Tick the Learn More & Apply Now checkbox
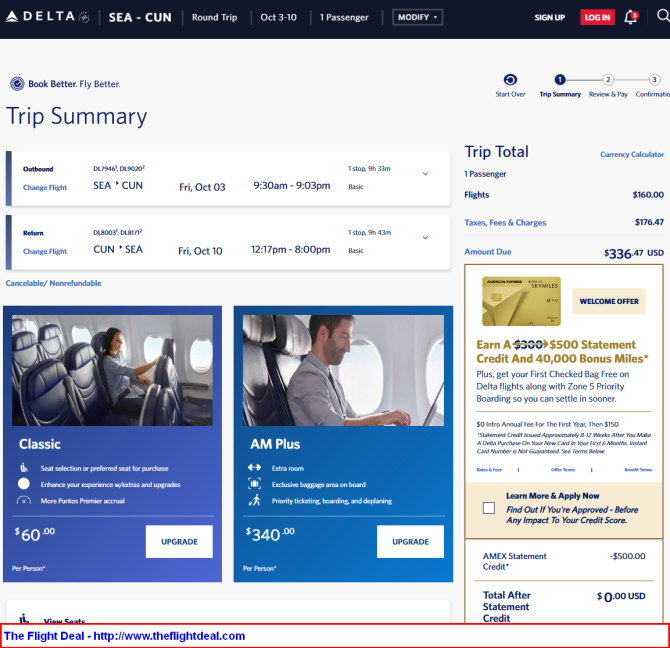This screenshot has width=670, height=648. (x=489, y=508)
